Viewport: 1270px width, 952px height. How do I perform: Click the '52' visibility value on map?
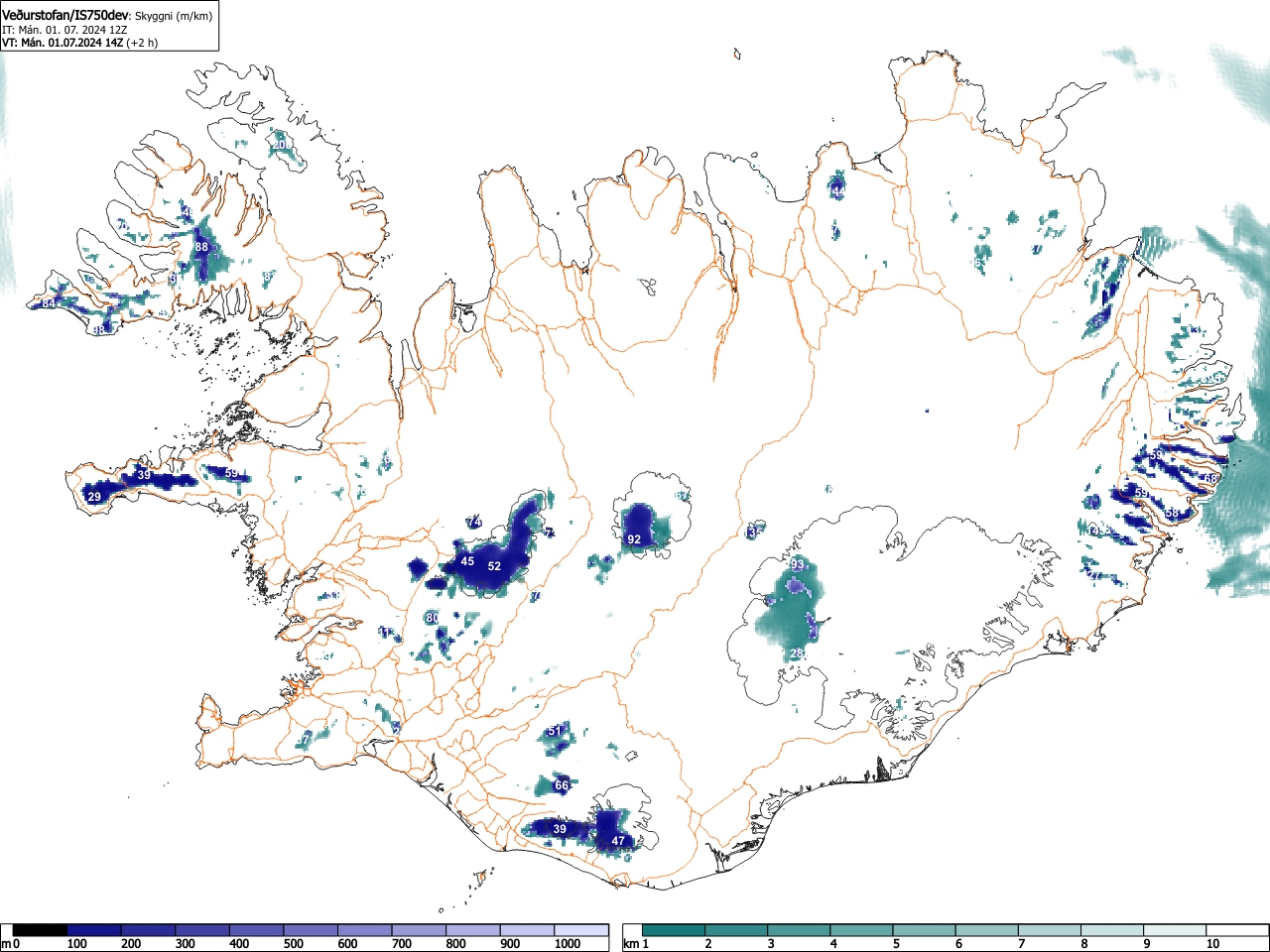point(494,566)
